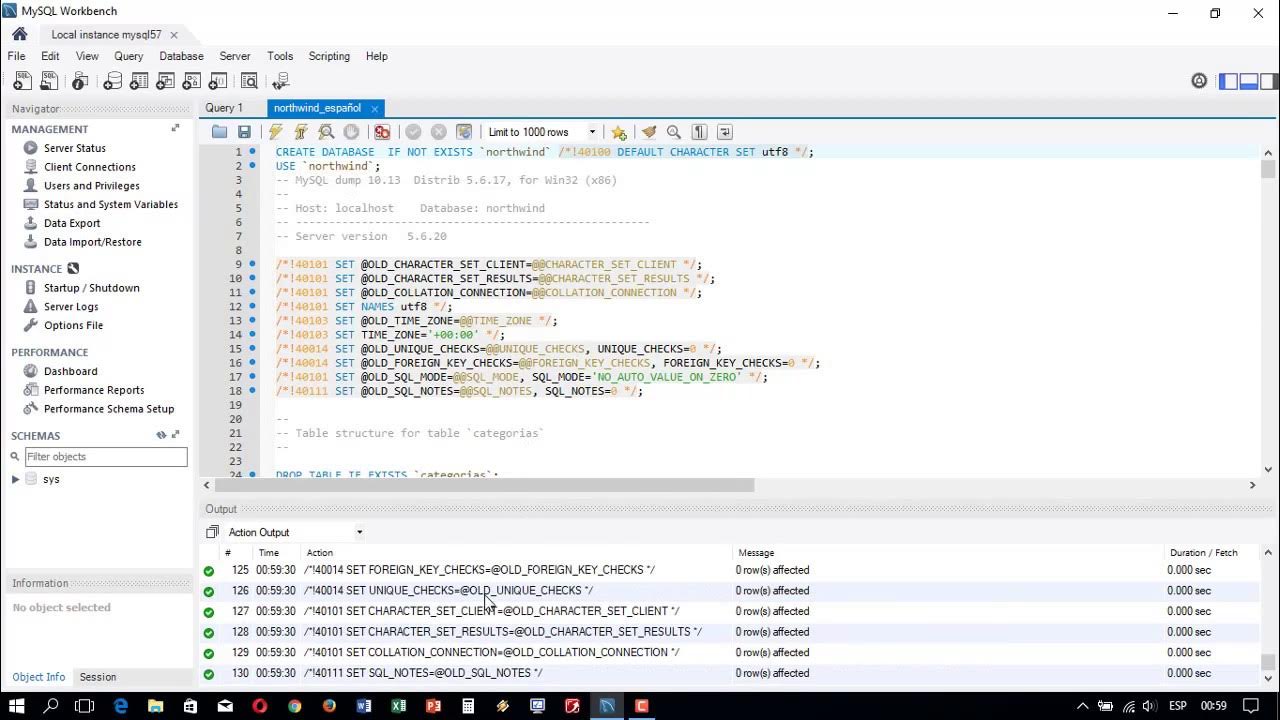The image size is (1280, 720).
Task: Toggle word wrap icon
Action: pos(725,132)
